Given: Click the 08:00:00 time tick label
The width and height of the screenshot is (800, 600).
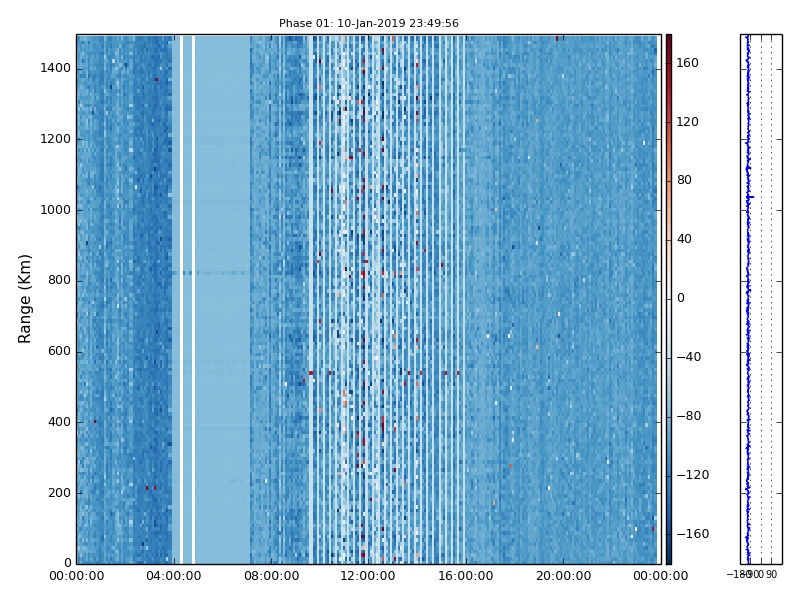Looking at the screenshot, I should tap(271, 577).
